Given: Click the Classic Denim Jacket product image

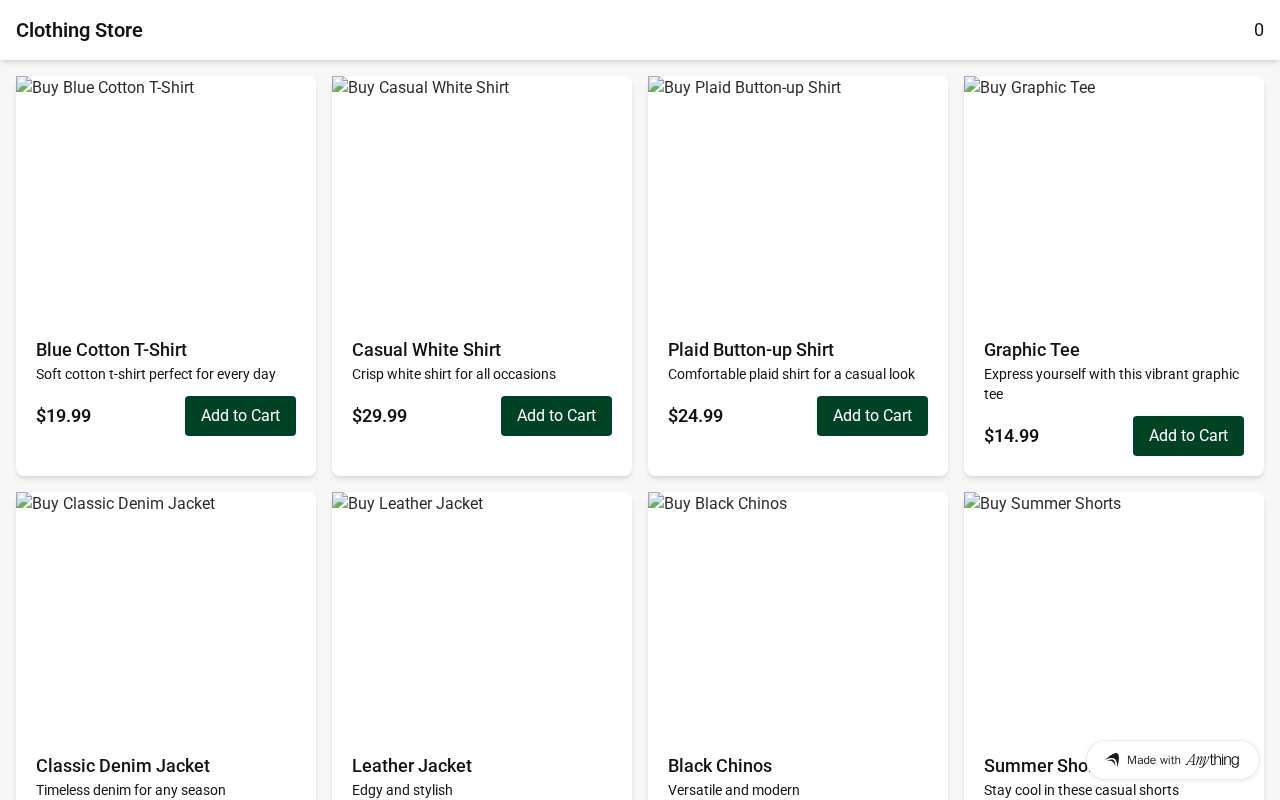Looking at the screenshot, I should 166,614.
